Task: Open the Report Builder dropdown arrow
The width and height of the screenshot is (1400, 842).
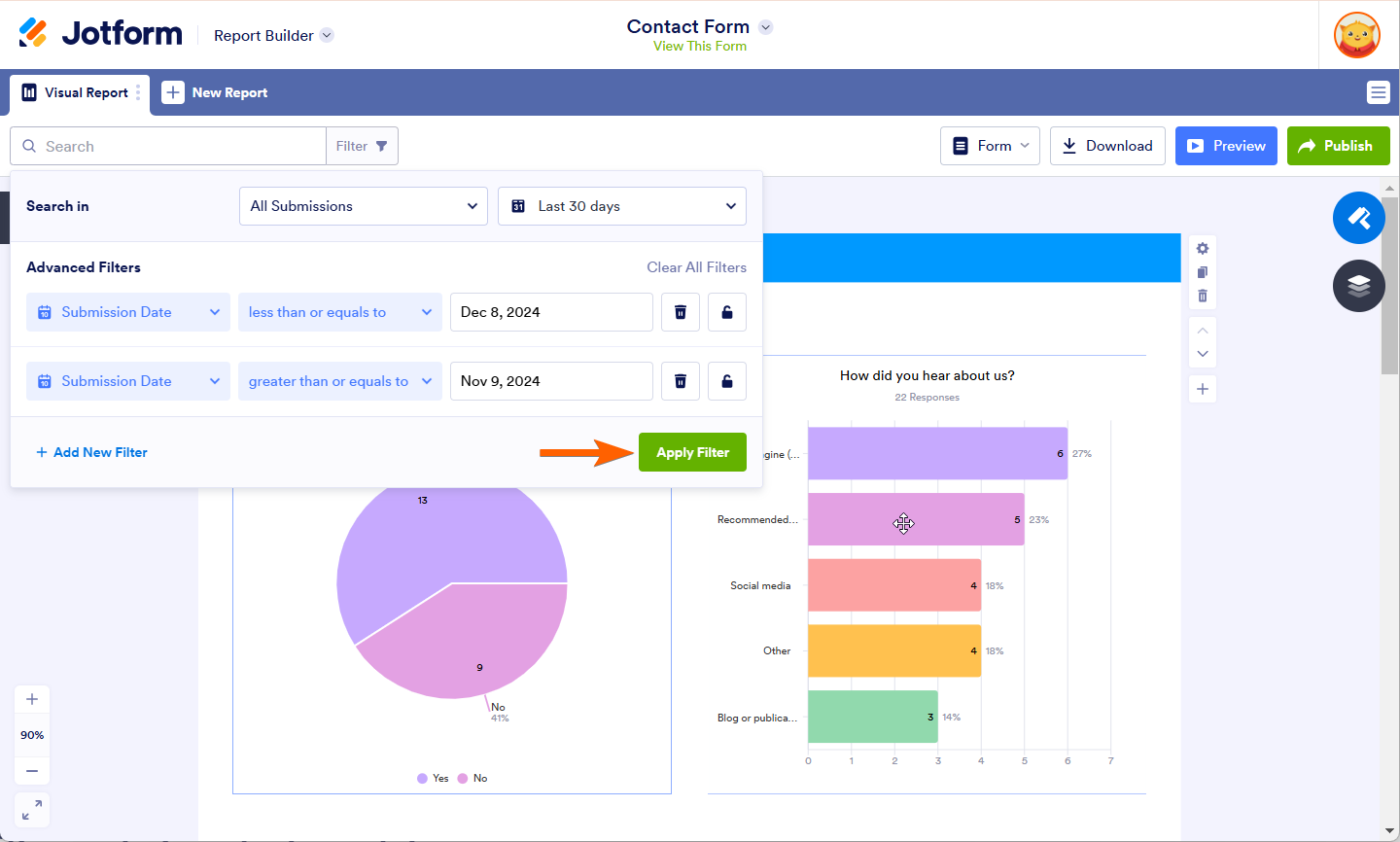Action: 327,35
